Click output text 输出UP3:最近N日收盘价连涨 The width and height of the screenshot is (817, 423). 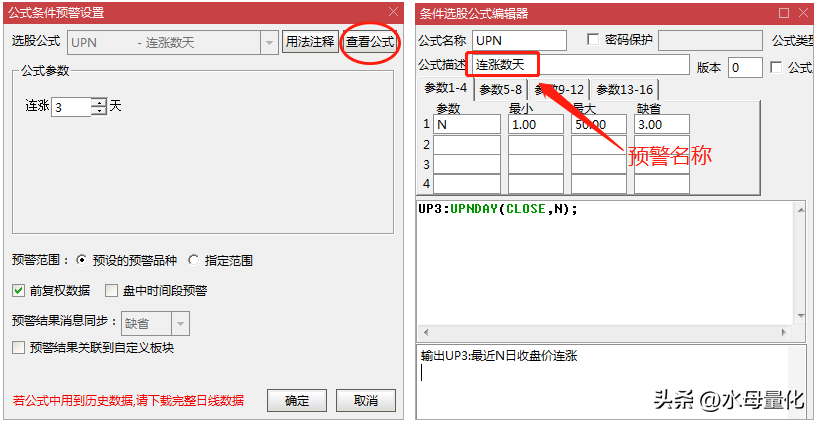[x=499, y=356]
